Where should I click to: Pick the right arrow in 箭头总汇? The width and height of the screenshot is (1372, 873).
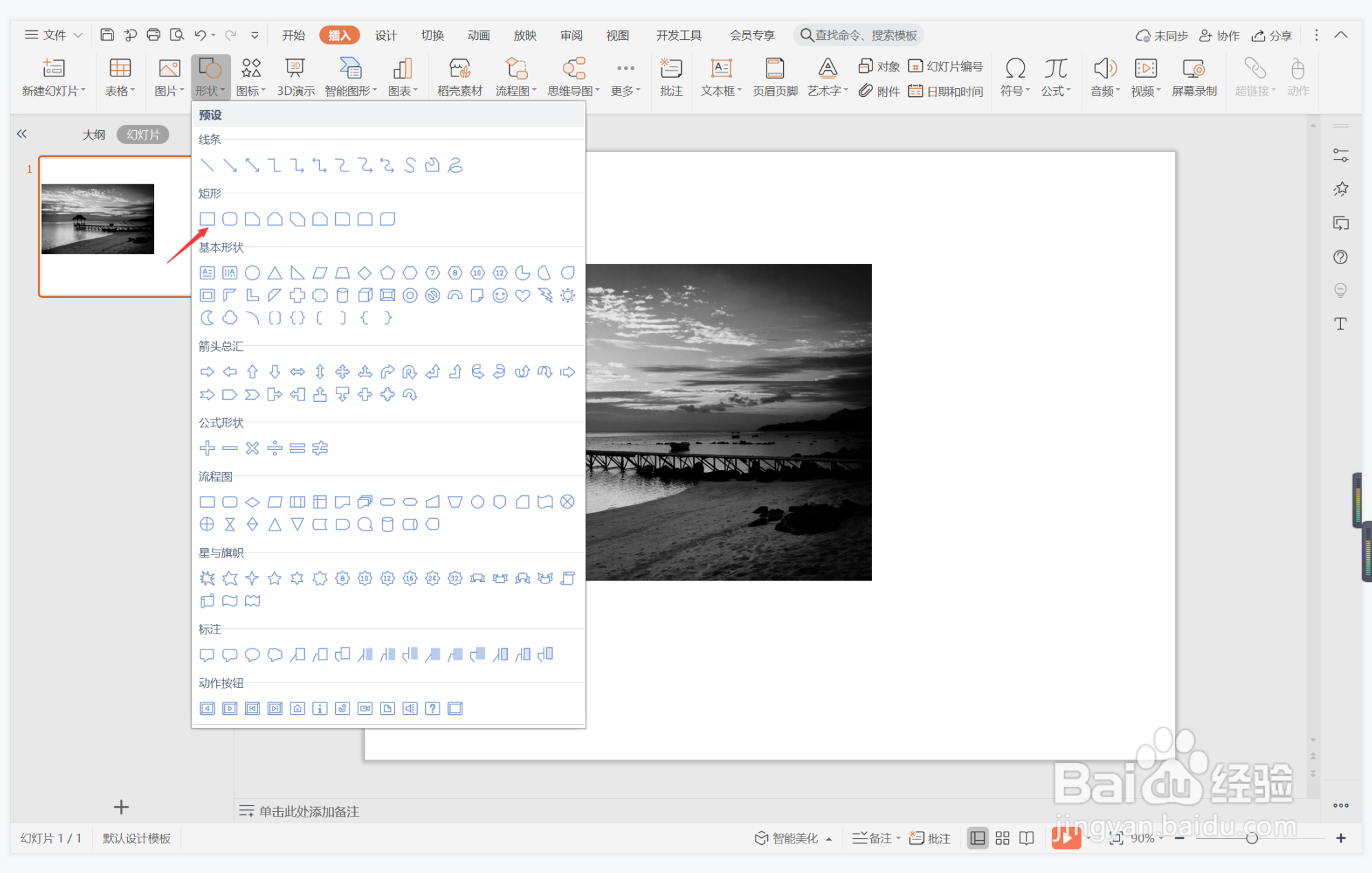pos(207,372)
